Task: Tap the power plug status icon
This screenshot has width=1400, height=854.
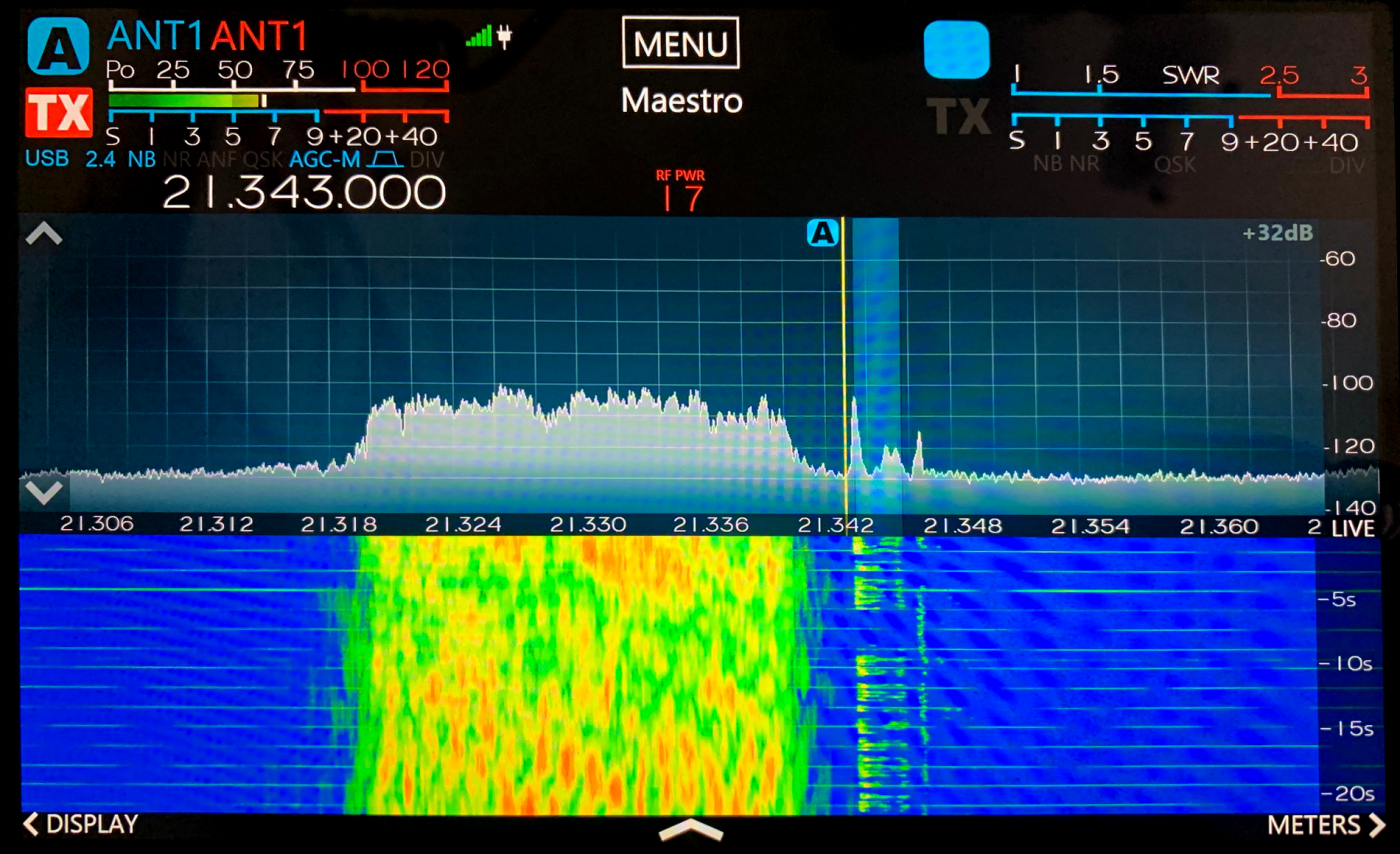Action: 505,38
